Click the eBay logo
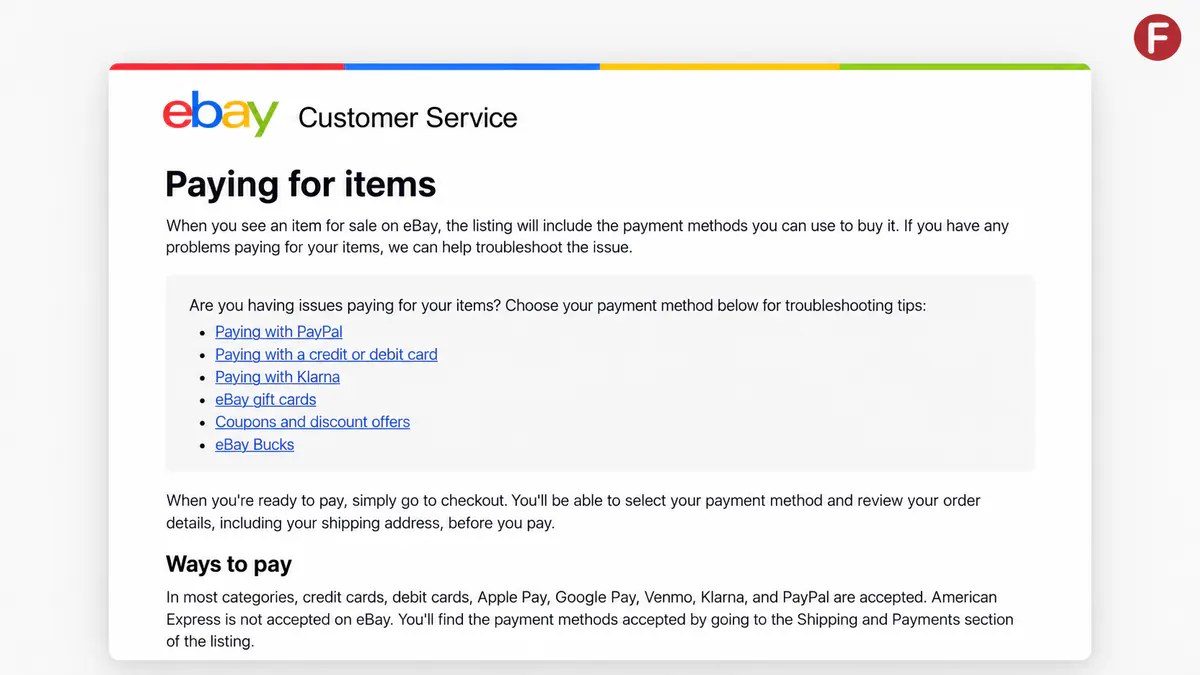This screenshot has width=1200, height=675. tap(220, 114)
